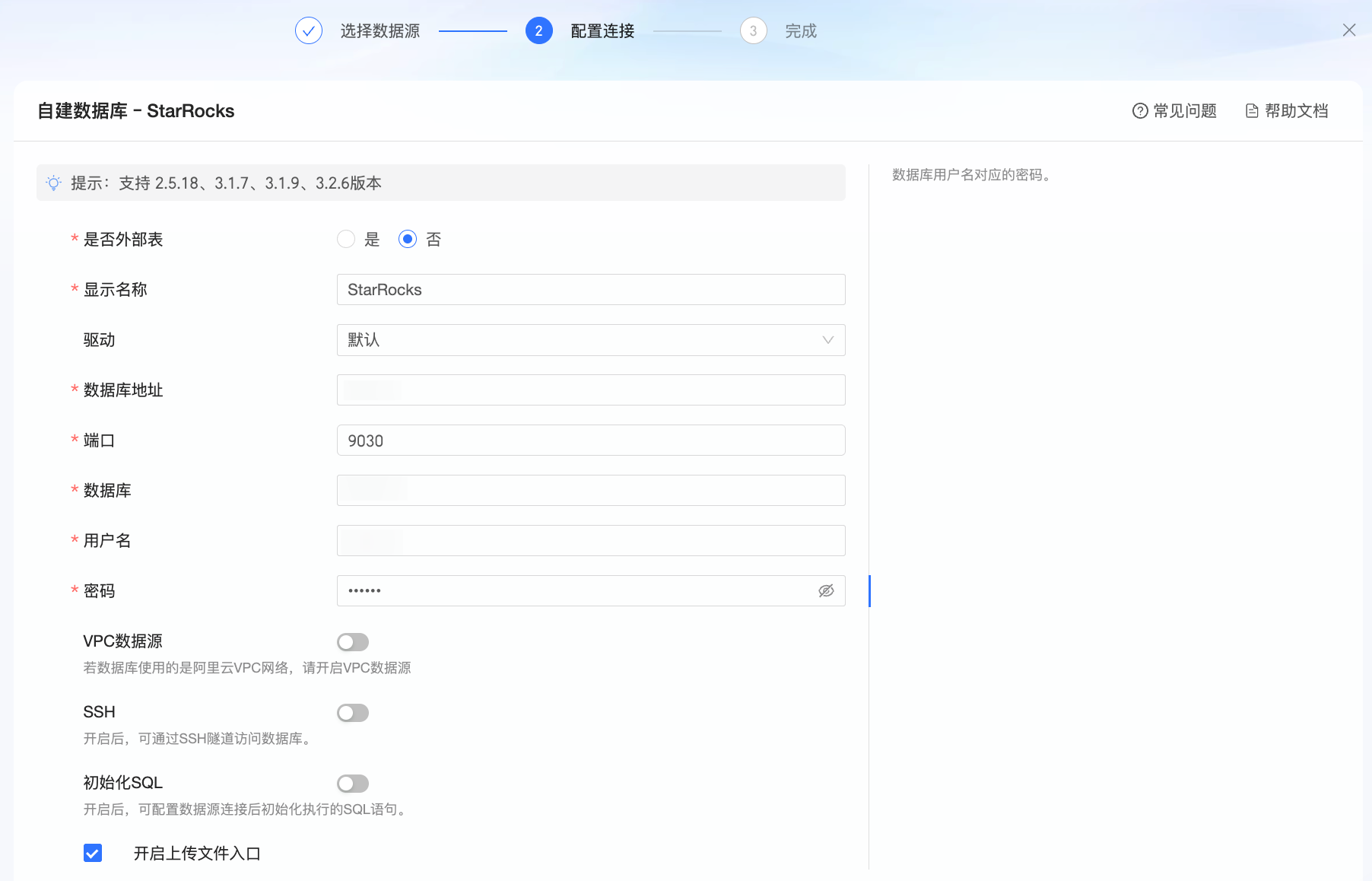
Task: Click the SSH隧道 description text
Action: tap(198, 739)
